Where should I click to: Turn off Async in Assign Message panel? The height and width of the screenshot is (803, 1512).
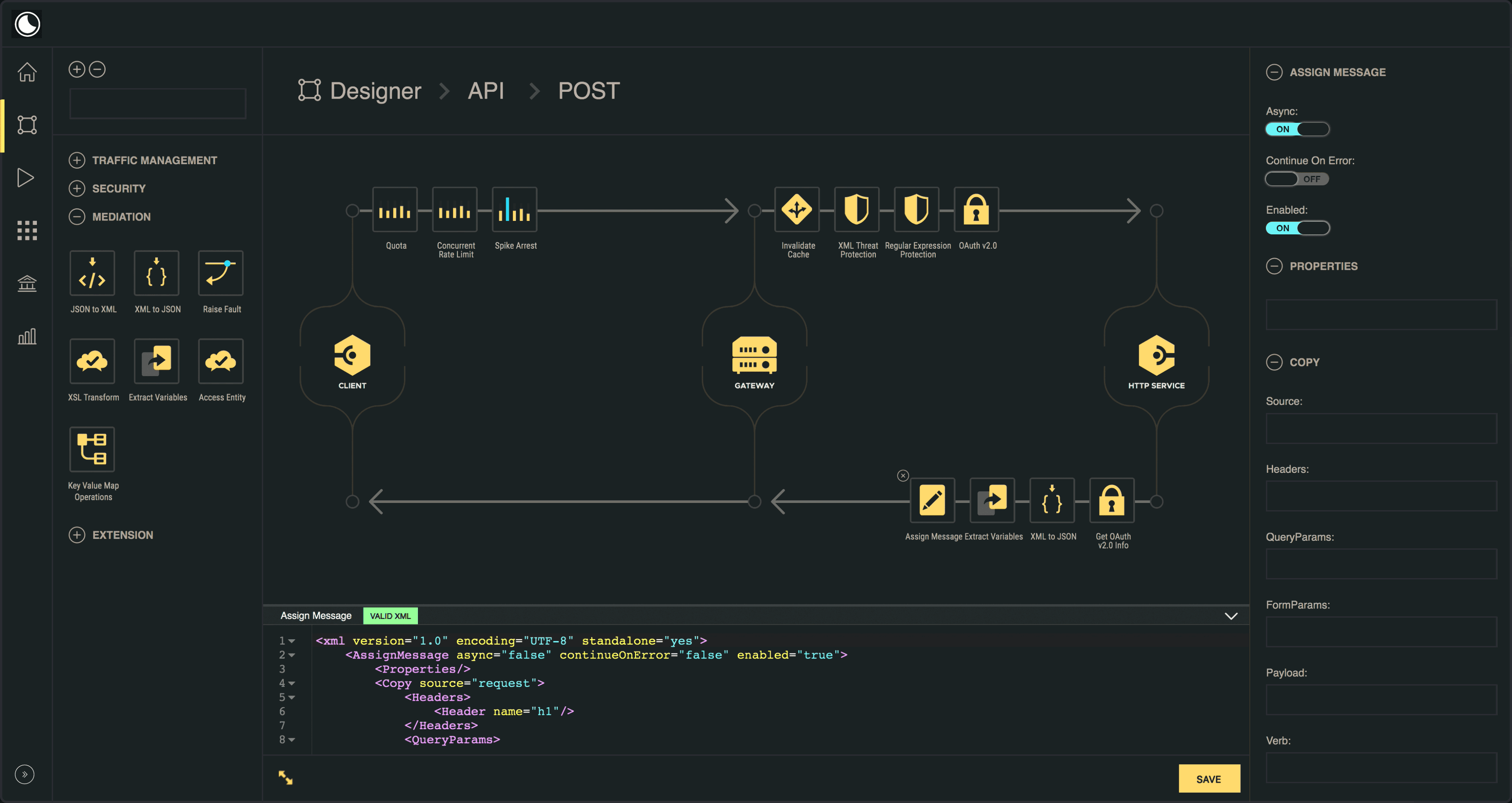point(1297,129)
